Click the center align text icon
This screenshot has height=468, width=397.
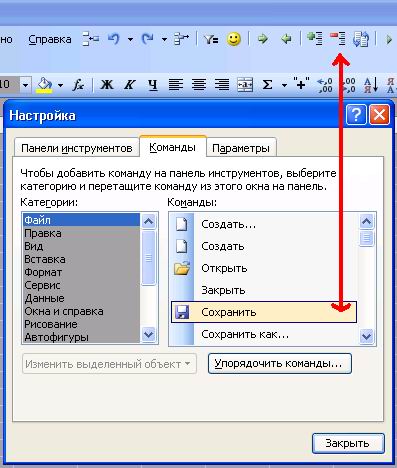click(x=199, y=85)
